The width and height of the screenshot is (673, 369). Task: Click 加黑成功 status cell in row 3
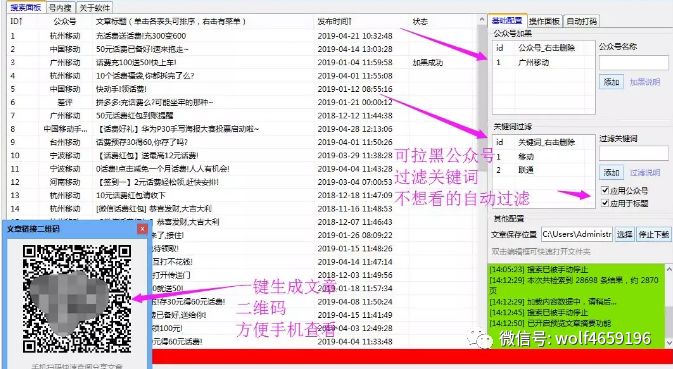tap(427, 63)
